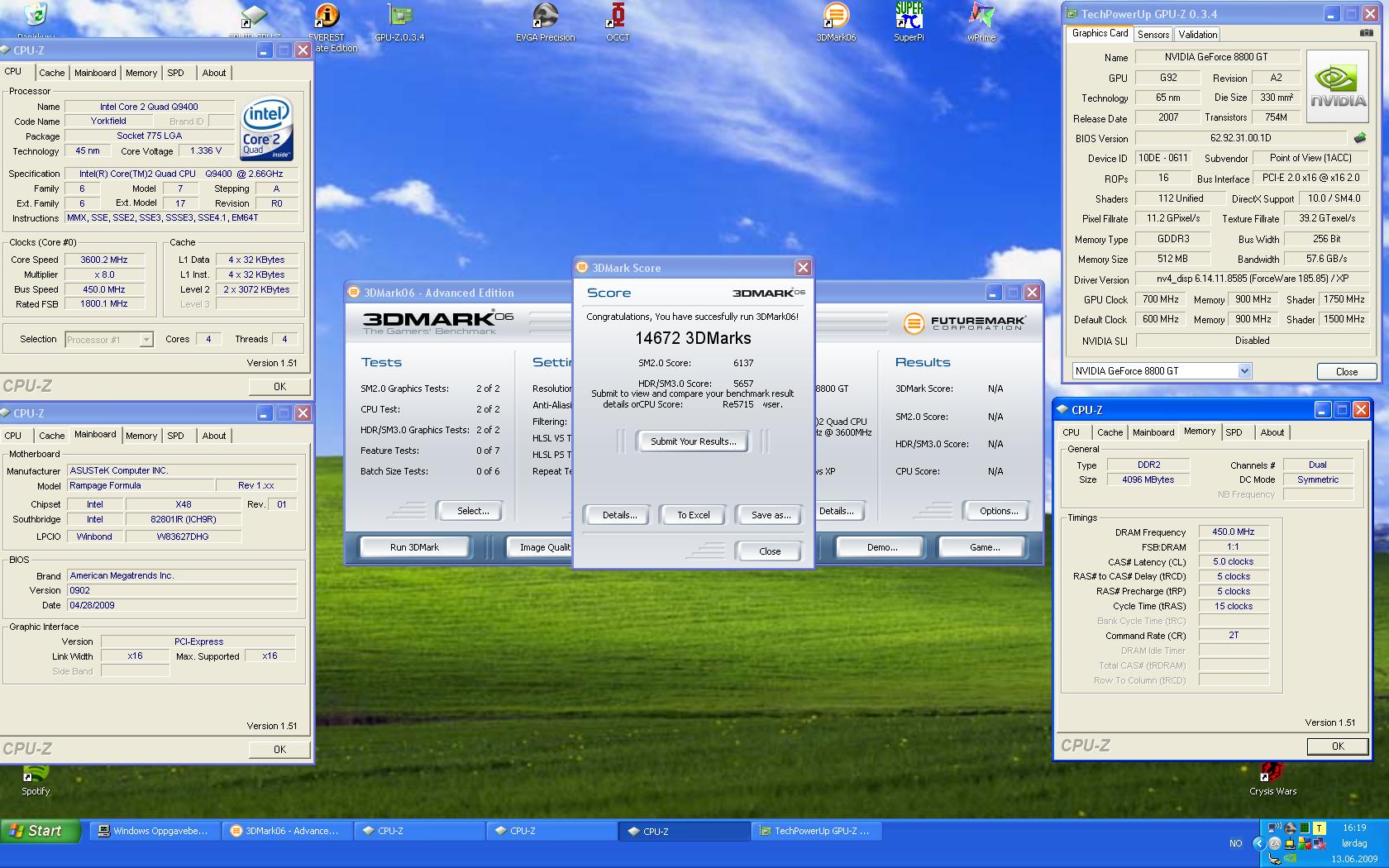Click the NVIDIA logo in GPU-Z

coord(1338,88)
